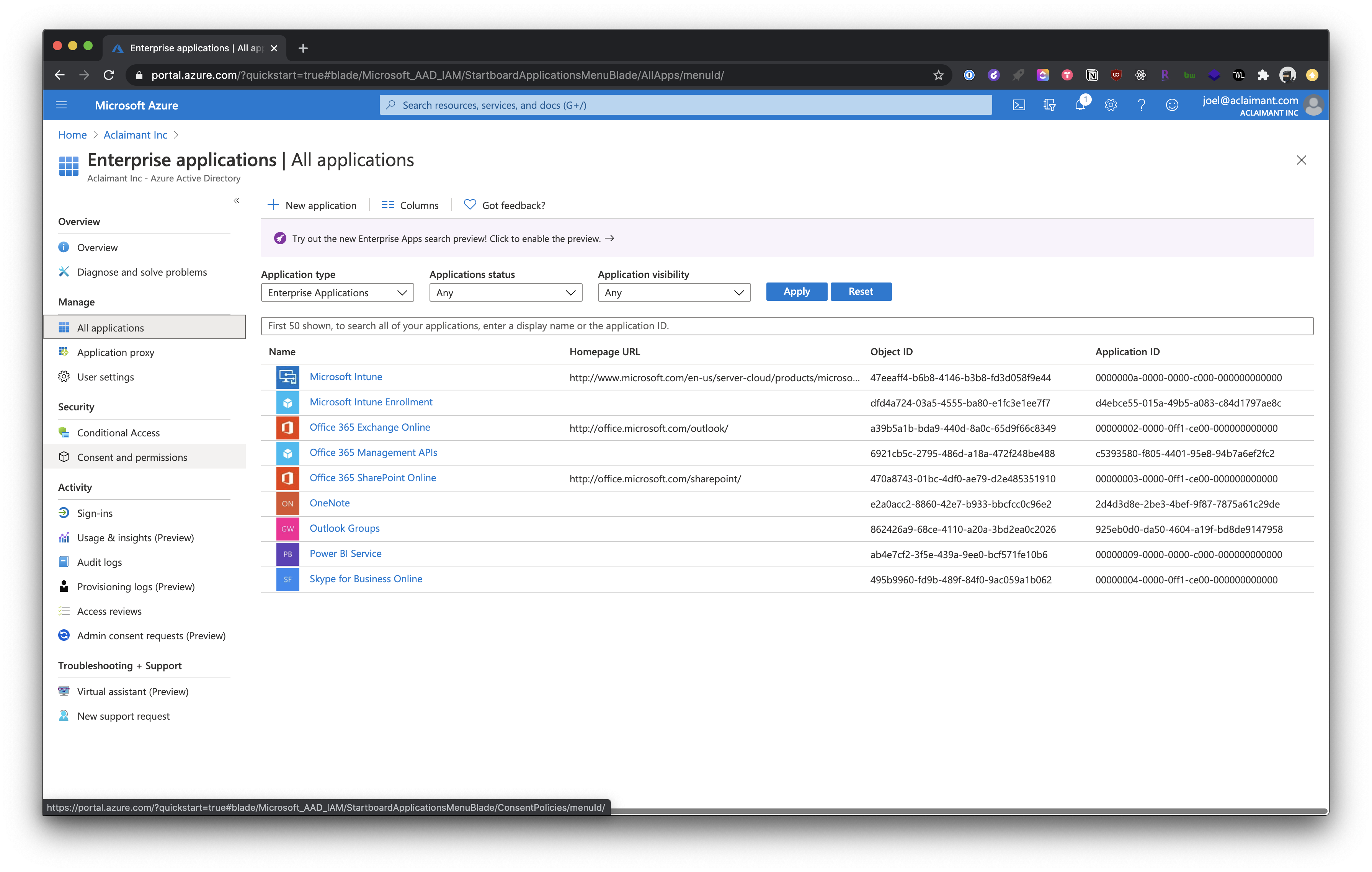Select All applications in the menu
The image size is (1372, 872).
[x=144, y=328]
